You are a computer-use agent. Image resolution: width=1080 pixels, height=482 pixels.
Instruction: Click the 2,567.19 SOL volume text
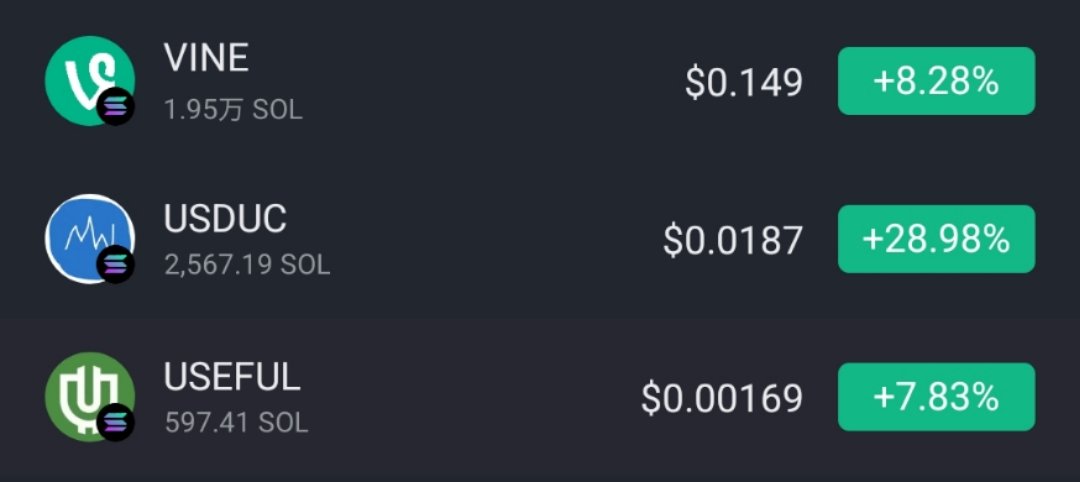tap(247, 264)
